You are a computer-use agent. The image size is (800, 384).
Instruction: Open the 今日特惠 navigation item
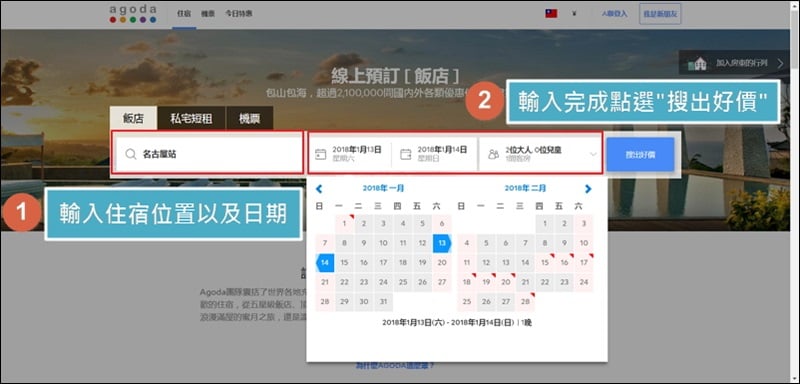238,14
